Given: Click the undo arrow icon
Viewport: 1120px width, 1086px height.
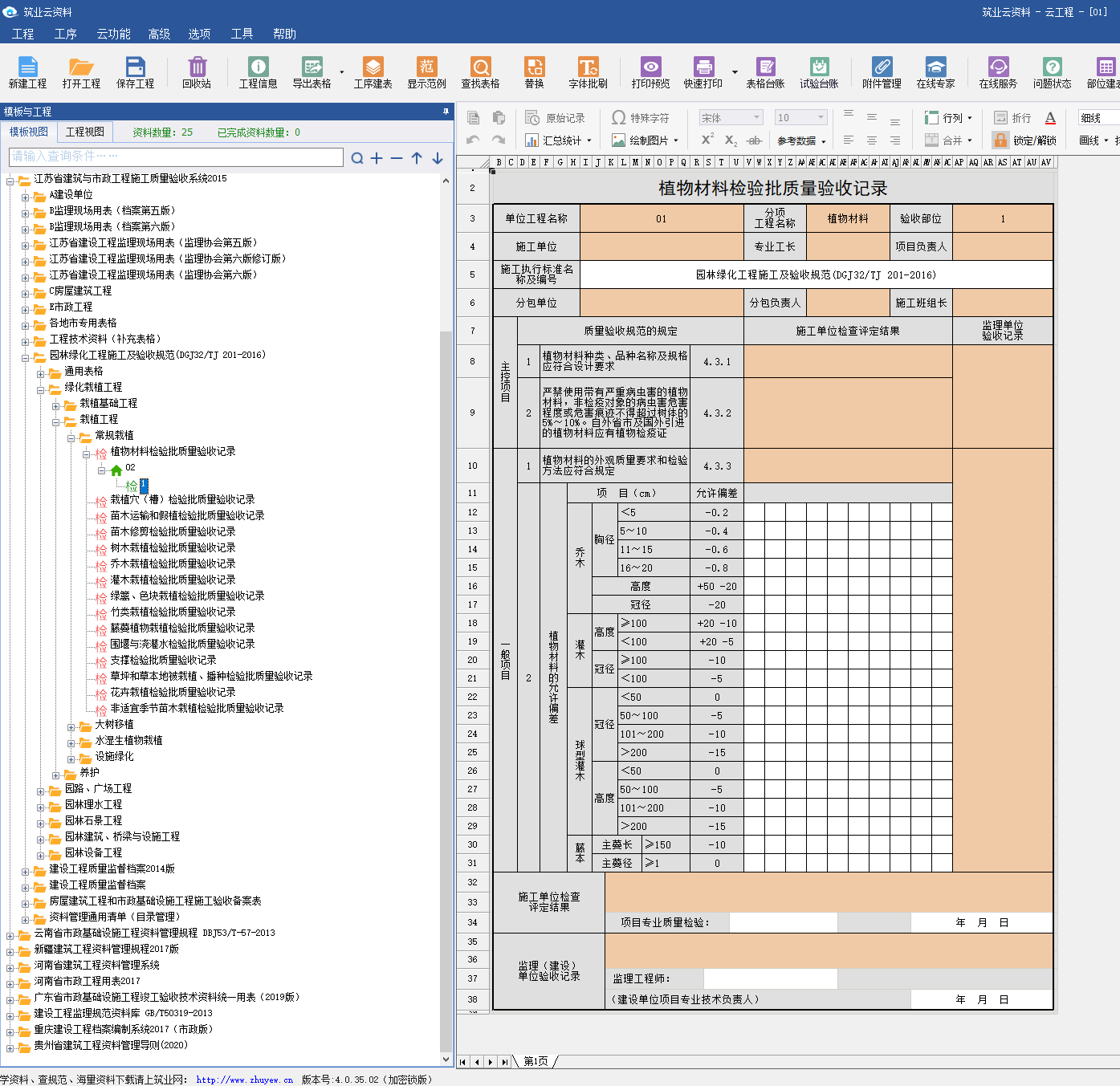Looking at the screenshot, I should (x=474, y=140).
